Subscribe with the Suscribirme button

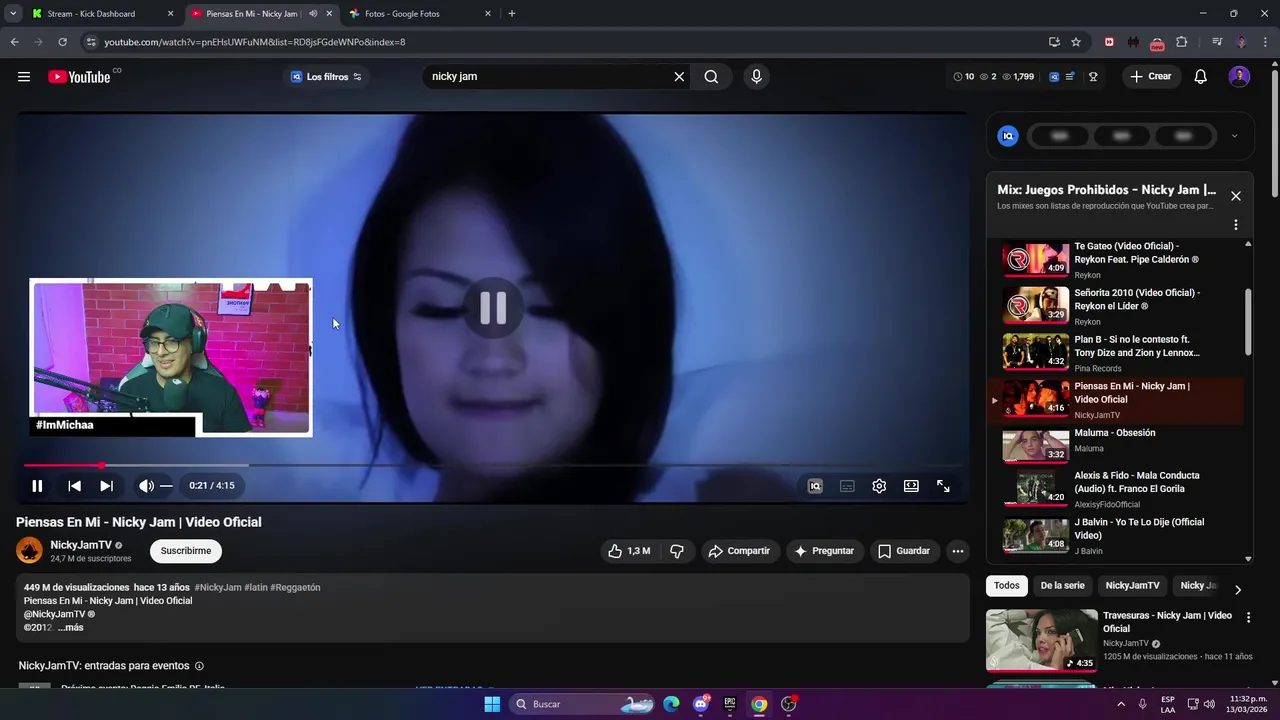[x=186, y=551]
